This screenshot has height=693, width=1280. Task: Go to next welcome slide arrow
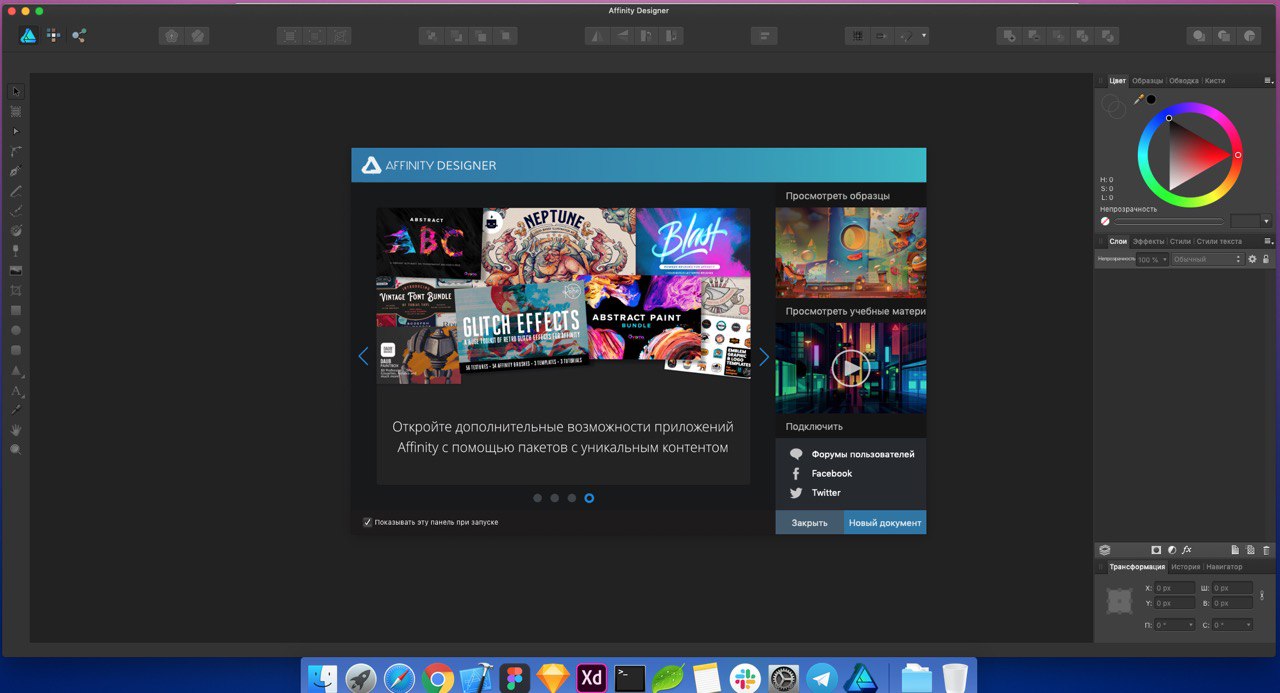pyautogui.click(x=764, y=357)
